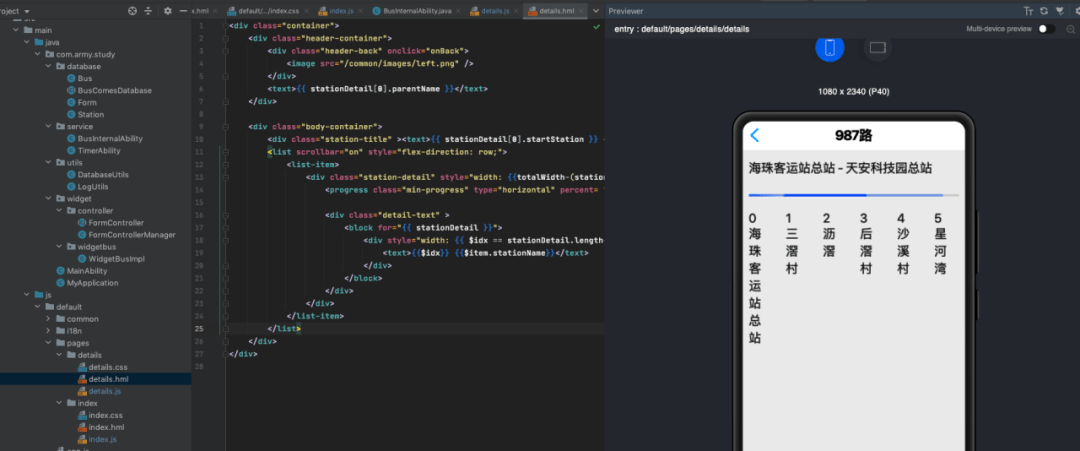Open DatabaseUtils in project tree
Screen dimensions: 1080x451
point(103,175)
